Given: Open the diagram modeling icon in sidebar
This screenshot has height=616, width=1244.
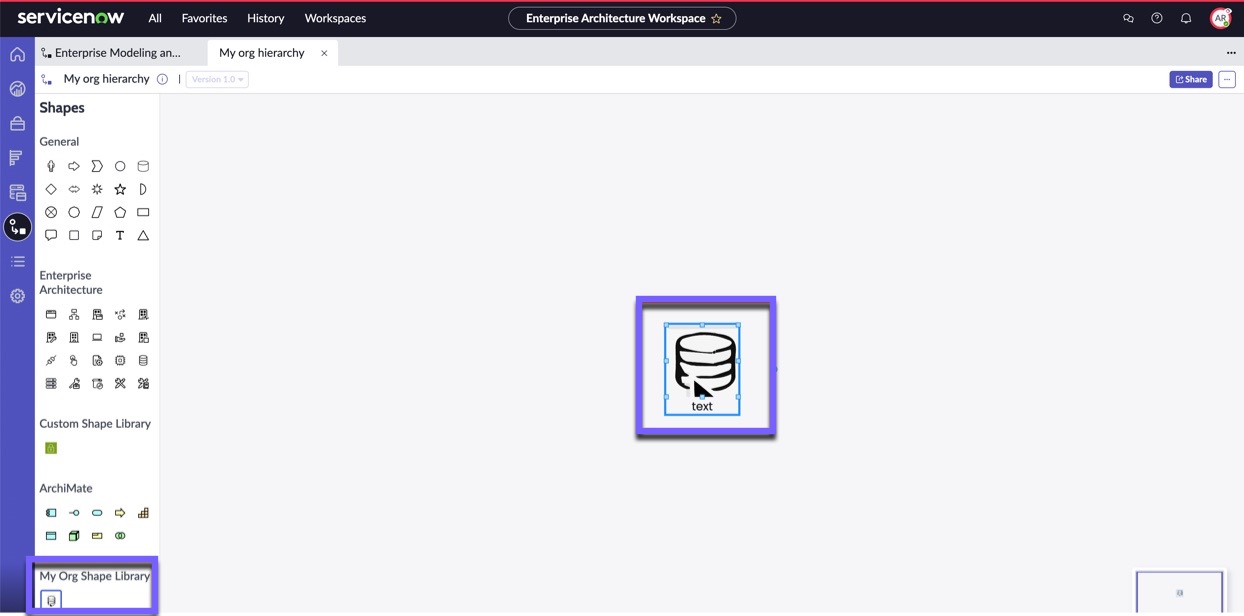Looking at the screenshot, I should [17, 227].
